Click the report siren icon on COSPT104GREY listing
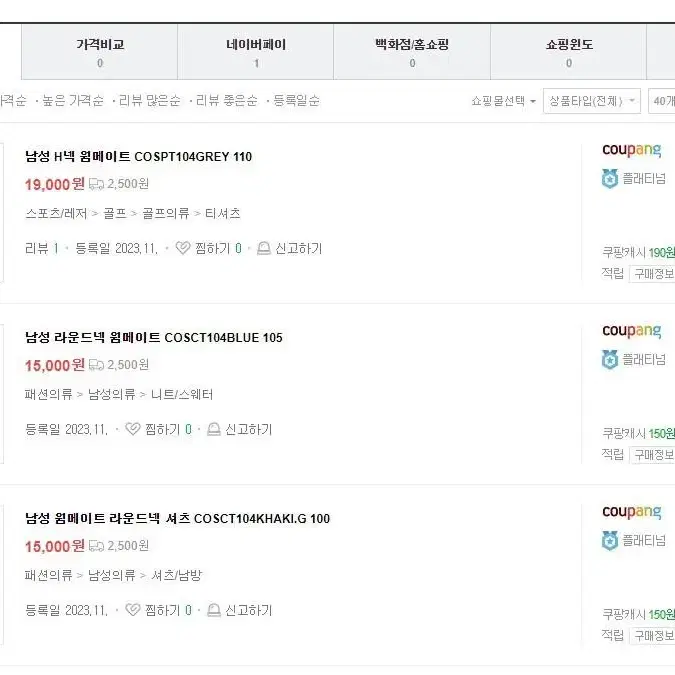 pos(263,248)
